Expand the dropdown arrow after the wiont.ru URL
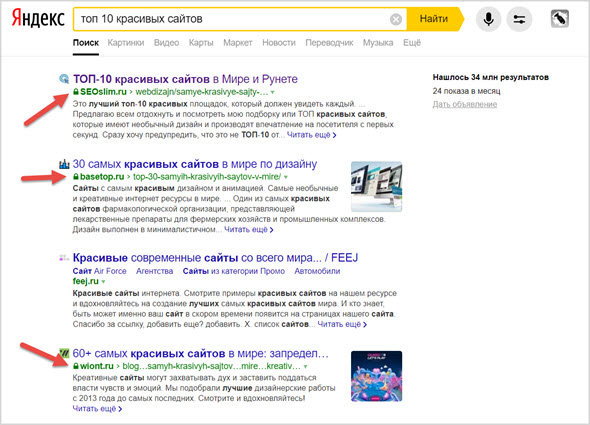The height and width of the screenshot is (425, 590). click(x=306, y=367)
